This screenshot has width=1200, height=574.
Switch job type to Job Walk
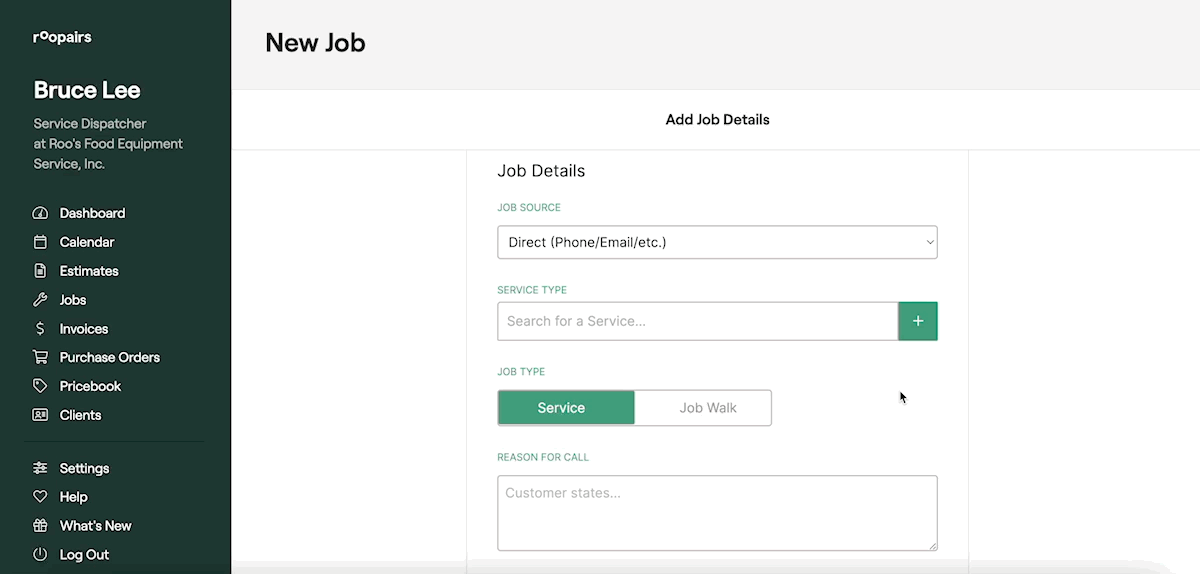click(x=707, y=408)
